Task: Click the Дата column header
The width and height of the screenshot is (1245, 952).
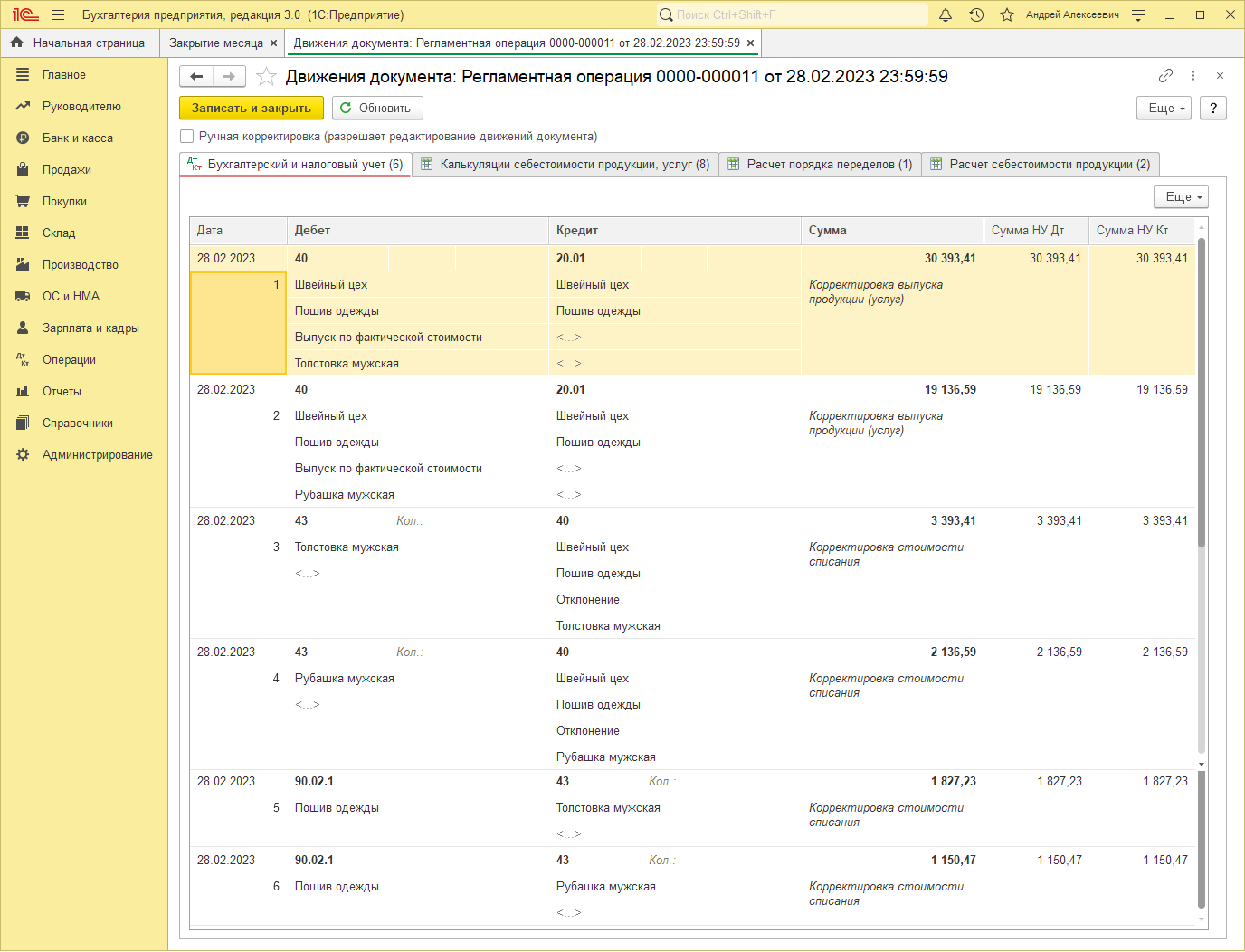Action: [x=238, y=231]
